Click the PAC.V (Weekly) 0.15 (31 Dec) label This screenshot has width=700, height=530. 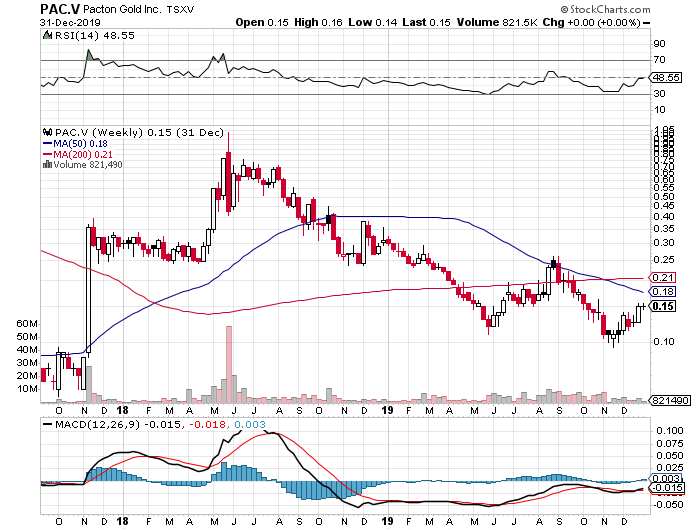139,133
